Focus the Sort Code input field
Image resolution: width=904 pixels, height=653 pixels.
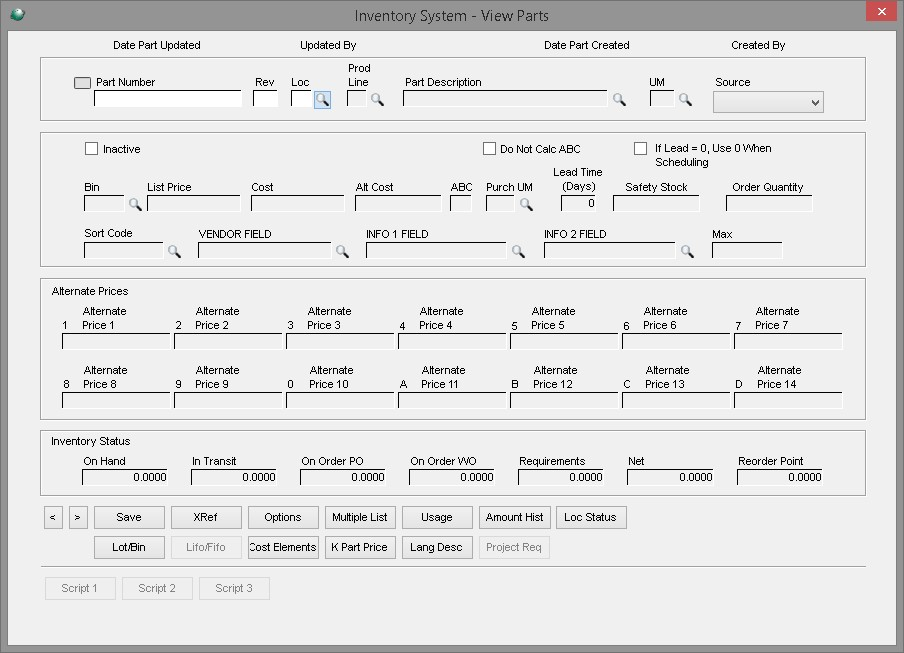click(x=123, y=251)
